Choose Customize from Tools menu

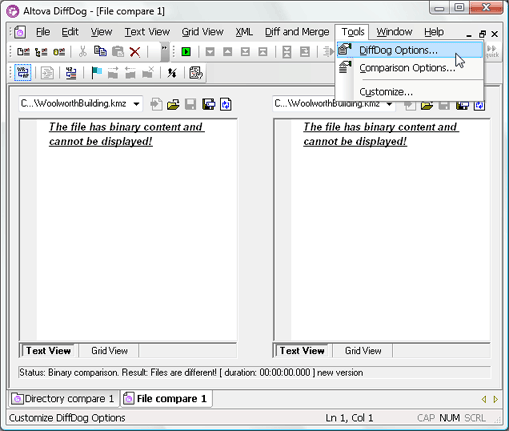coord(410,92)
